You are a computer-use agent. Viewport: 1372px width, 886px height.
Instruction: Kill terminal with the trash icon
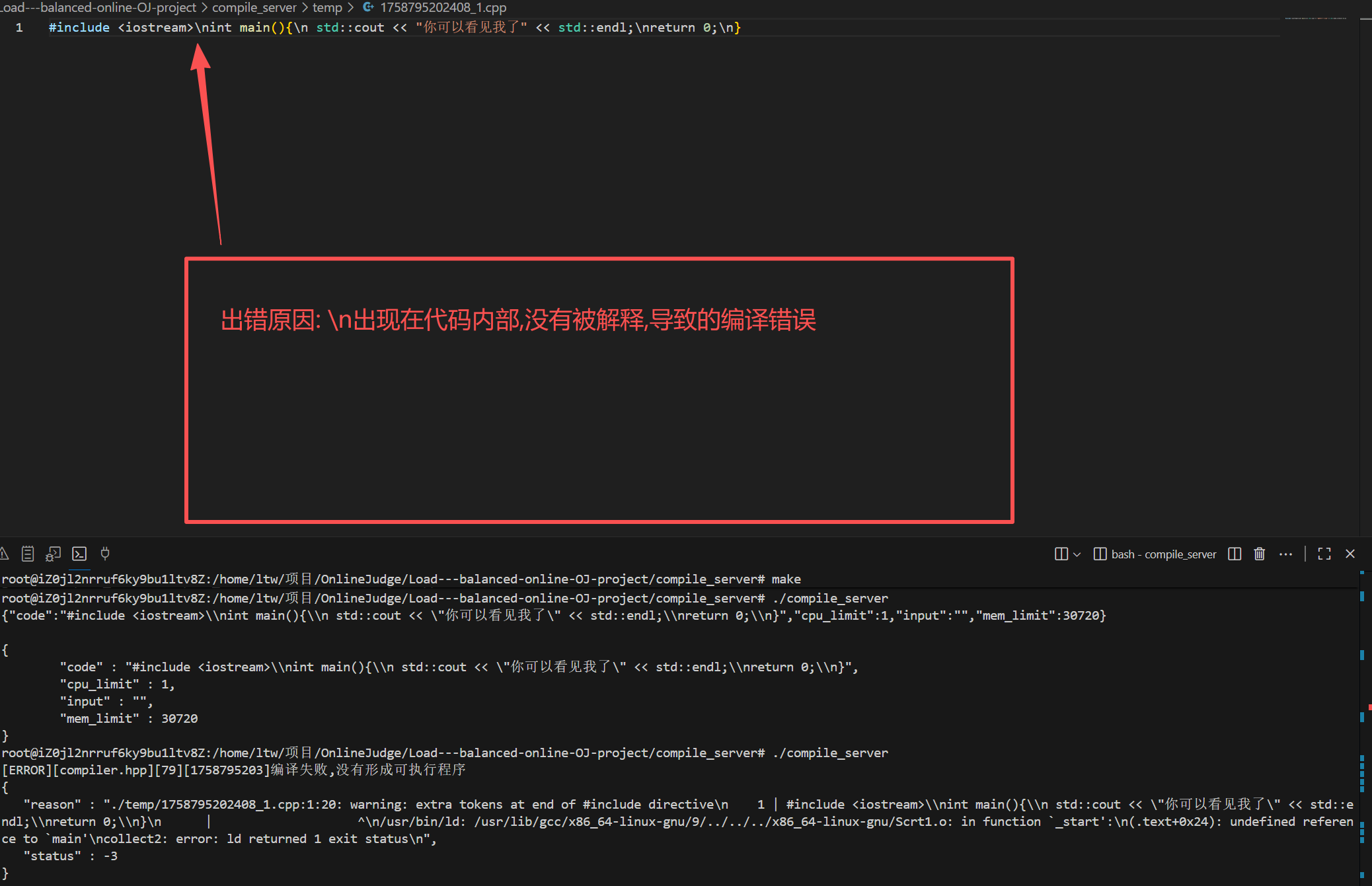[x=1260, y=554]
